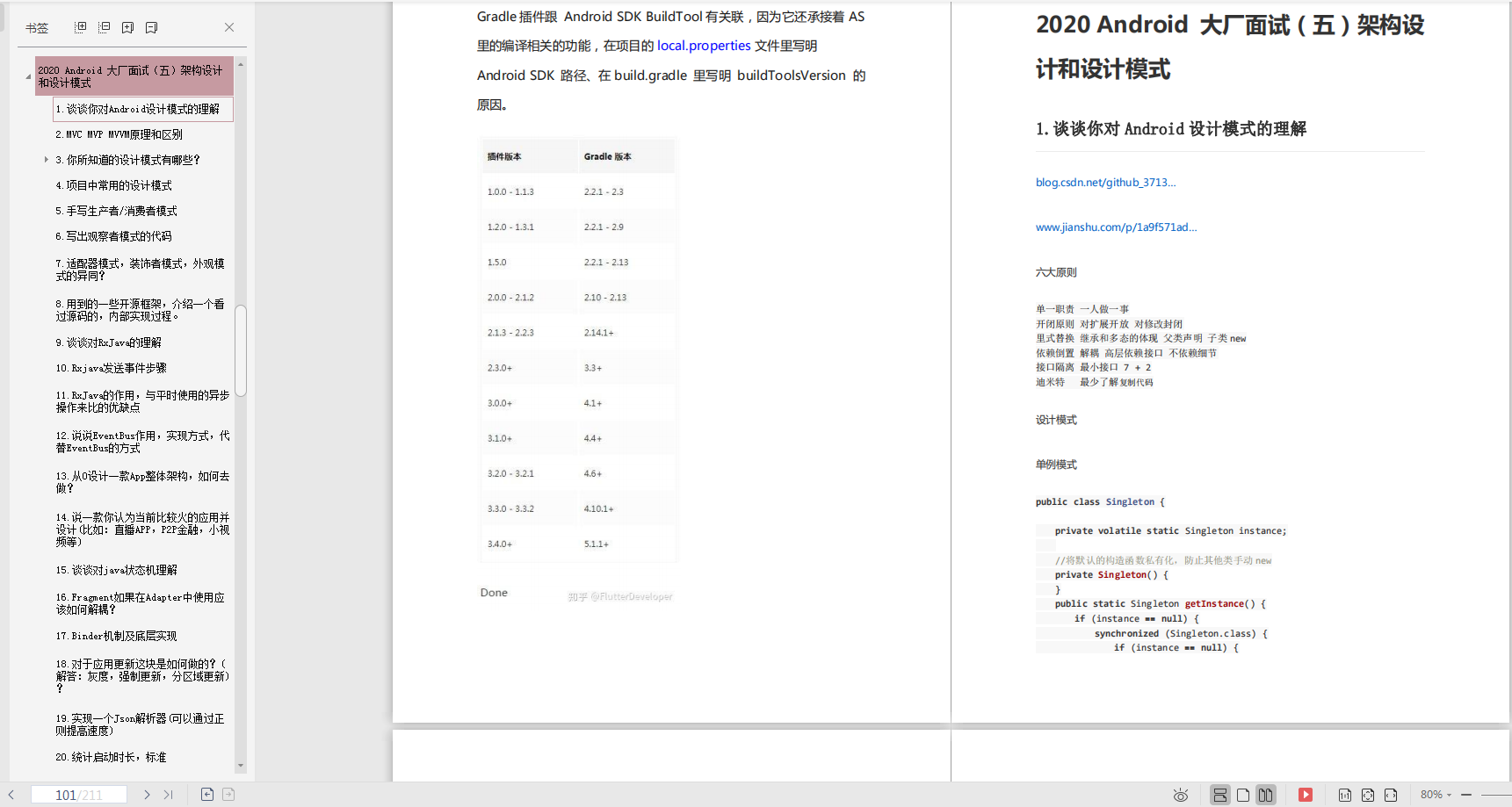Click the '单例模式' text
Screen dimensions: 1512x807
click(x=1056, y=465)
